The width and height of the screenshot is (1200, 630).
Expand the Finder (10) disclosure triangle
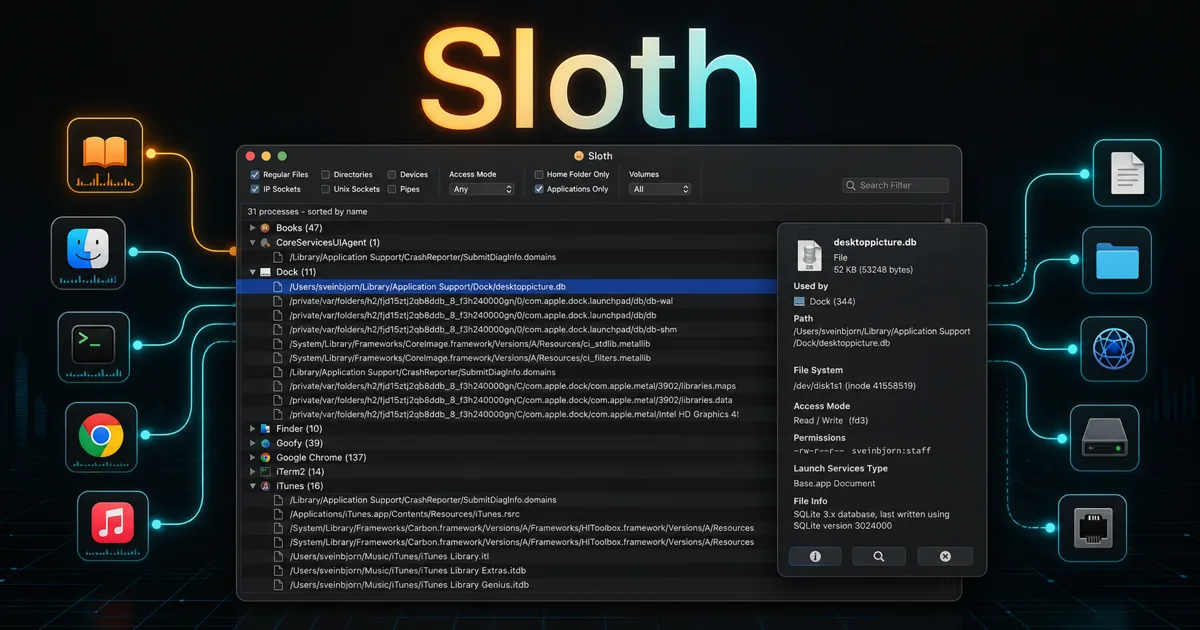click(252, 428)
